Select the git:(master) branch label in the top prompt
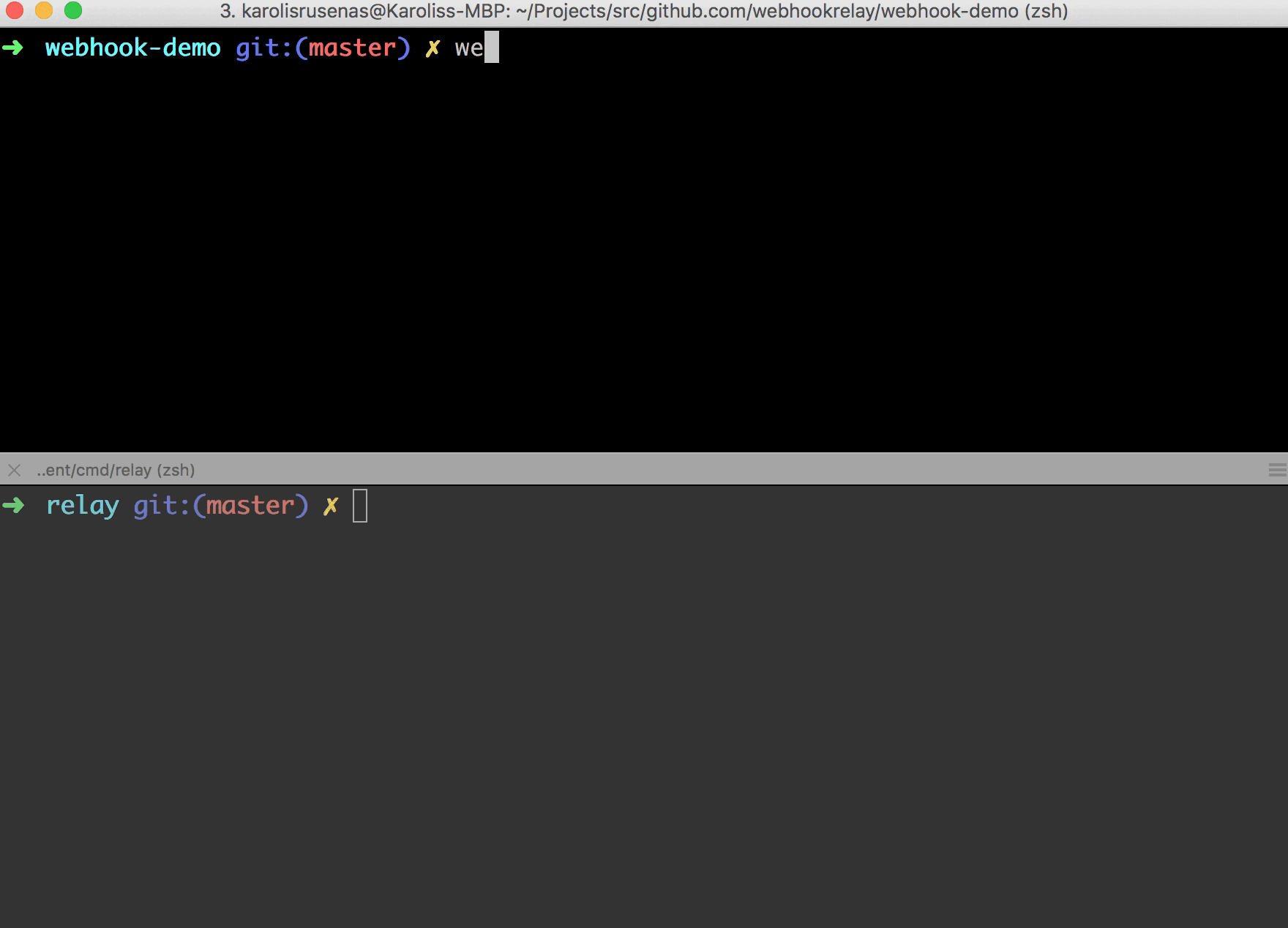This screenshot has width=1288, height=928. point(321,47)
